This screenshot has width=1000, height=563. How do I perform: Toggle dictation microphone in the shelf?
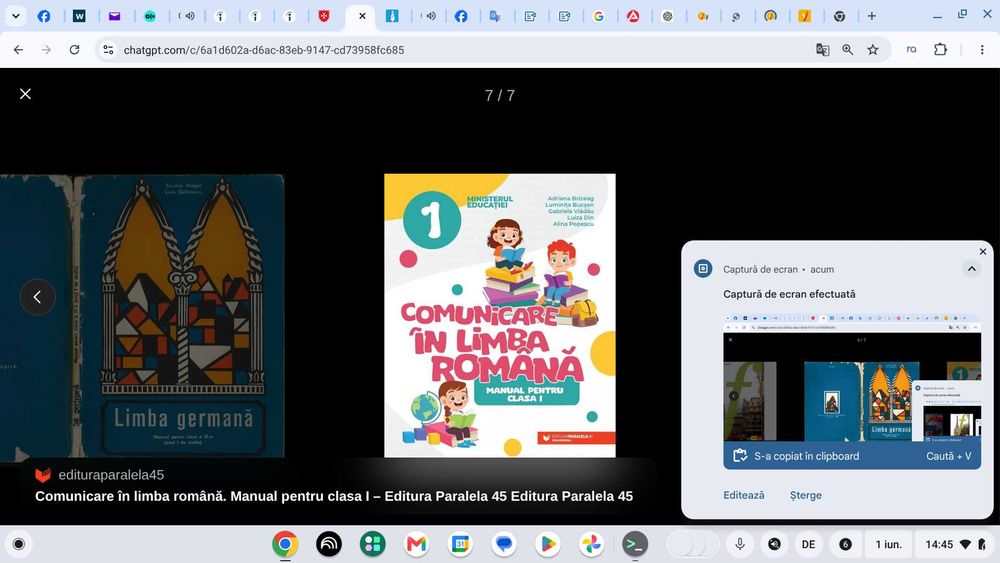[x=740, y=544]
